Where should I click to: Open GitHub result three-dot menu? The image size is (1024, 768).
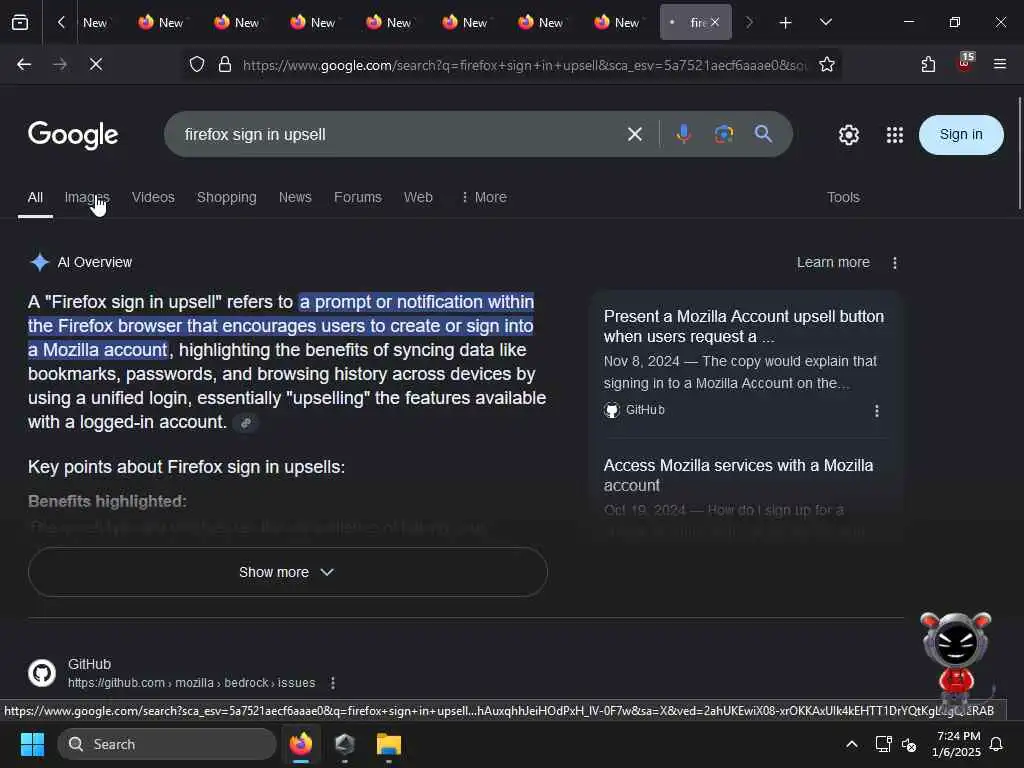pyautogui.click(x=333, y=683)
